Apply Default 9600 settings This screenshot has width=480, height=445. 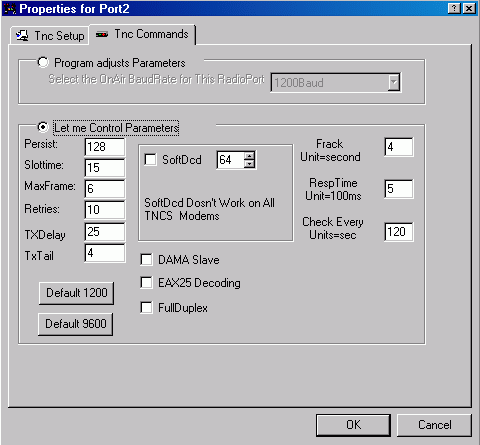(76, 324)
